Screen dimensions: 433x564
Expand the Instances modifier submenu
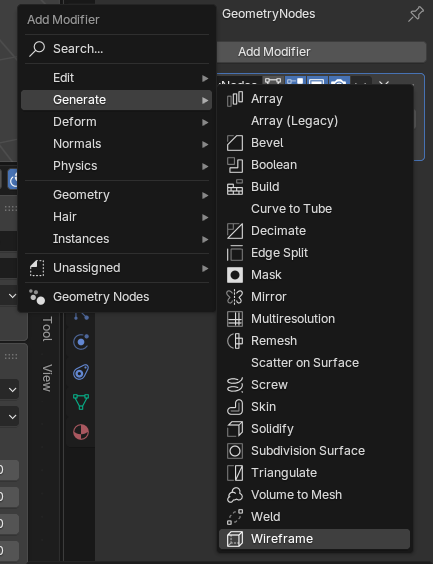pos(117,239)
